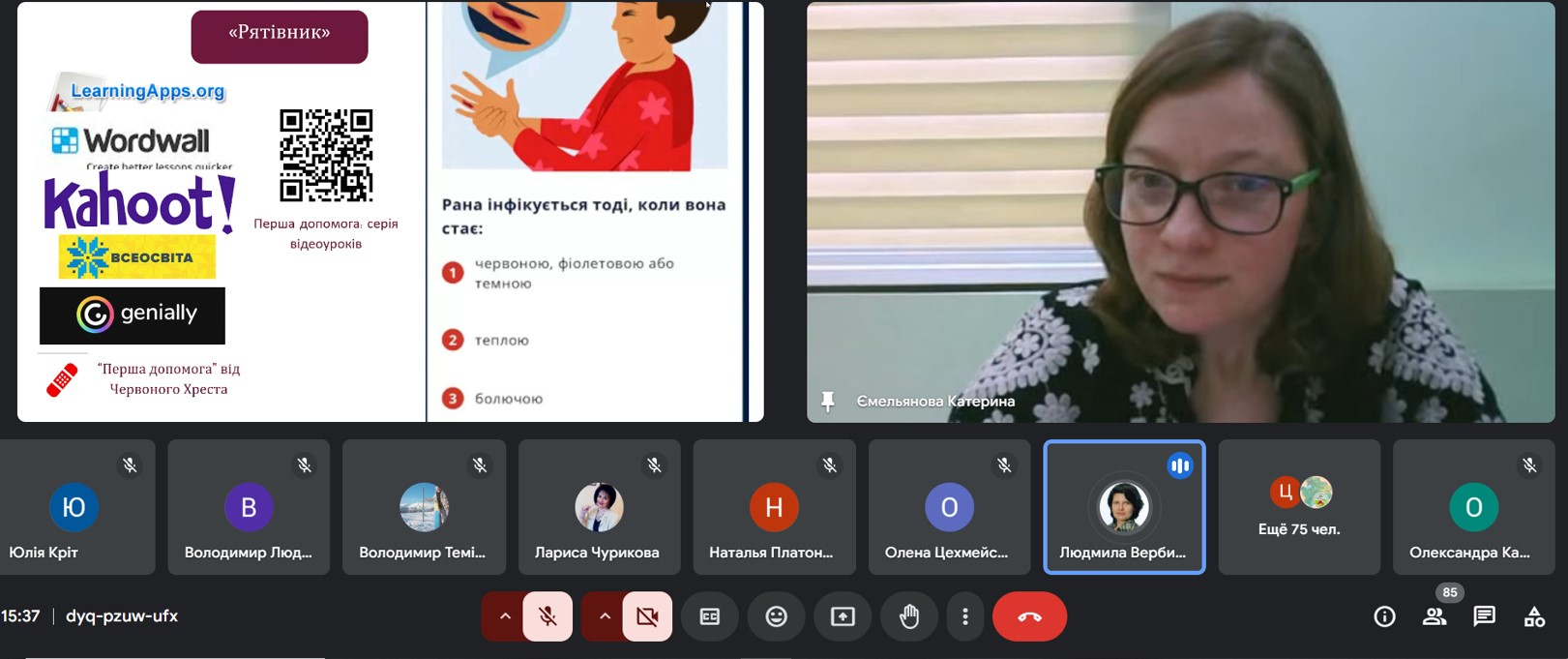Screen dimensions: 1568x659
Task: Toggle the microphone mute button
Action: coord(547,616)
